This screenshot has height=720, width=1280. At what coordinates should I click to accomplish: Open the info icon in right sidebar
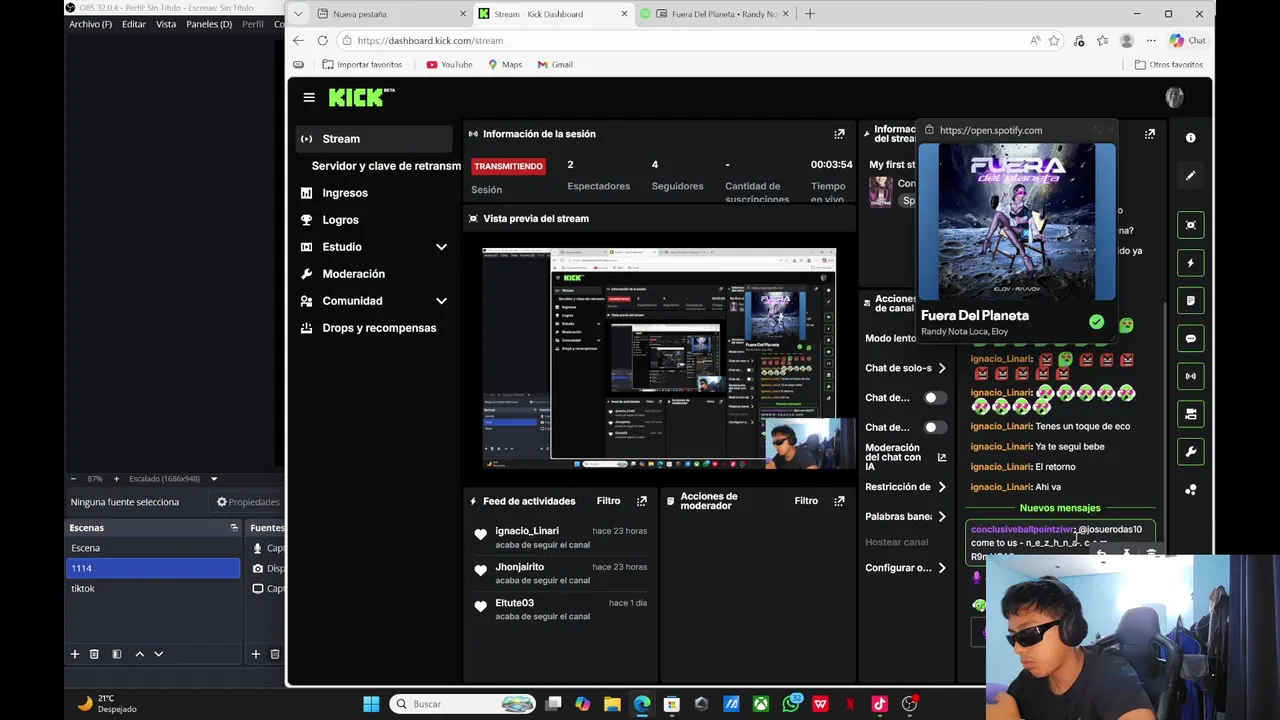[1190, 138]
